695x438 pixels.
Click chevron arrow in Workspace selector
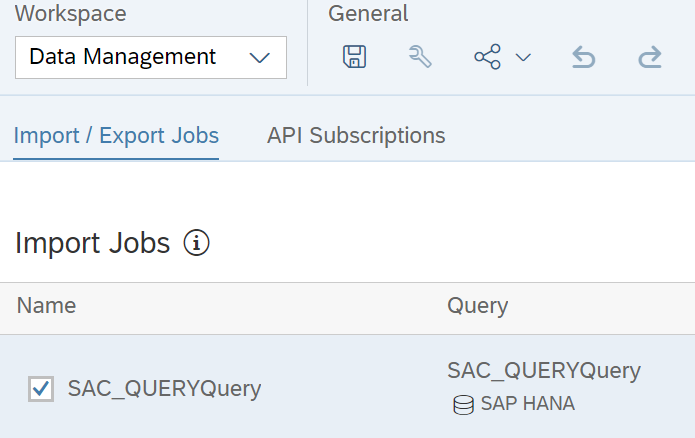click(259, 58)
